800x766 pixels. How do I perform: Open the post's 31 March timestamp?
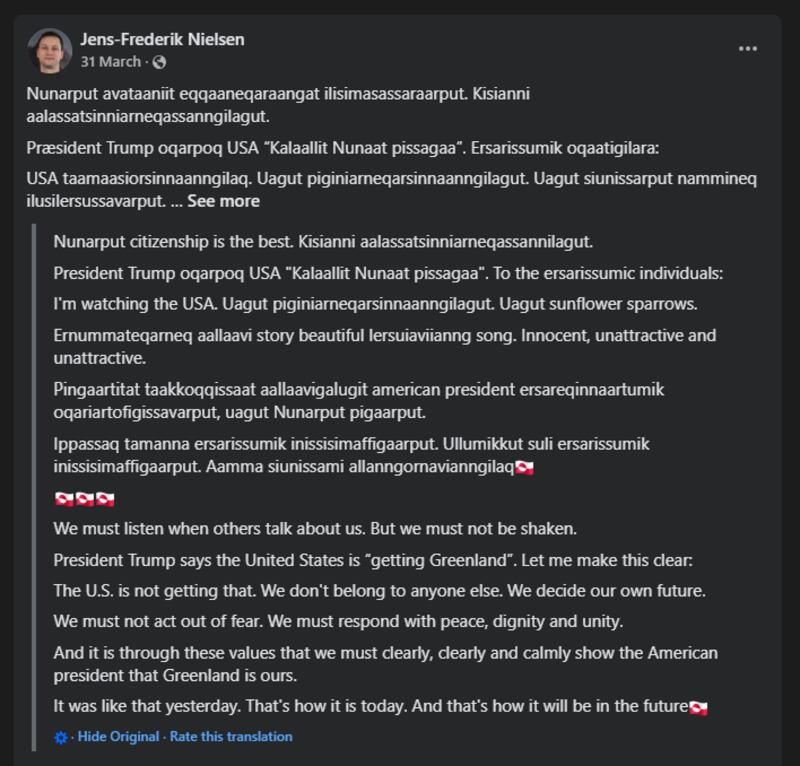pyautogui.click(x=110, y=62)
